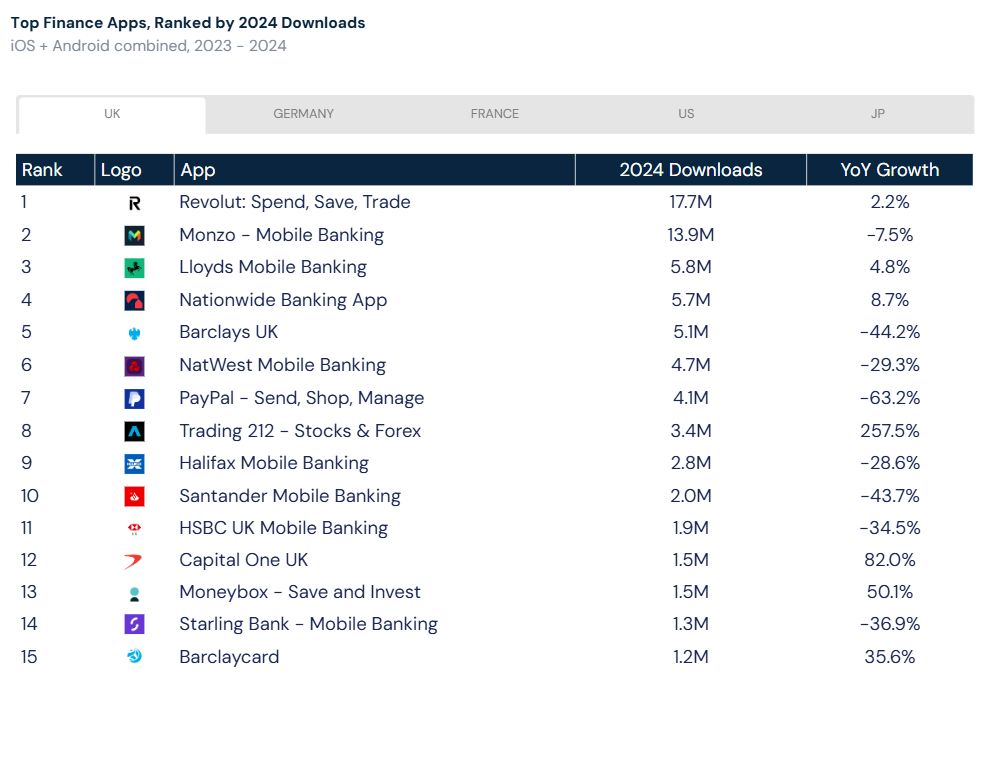Click the Capital One UK logo
Screen dimensions: 996x762
[133, 561]
